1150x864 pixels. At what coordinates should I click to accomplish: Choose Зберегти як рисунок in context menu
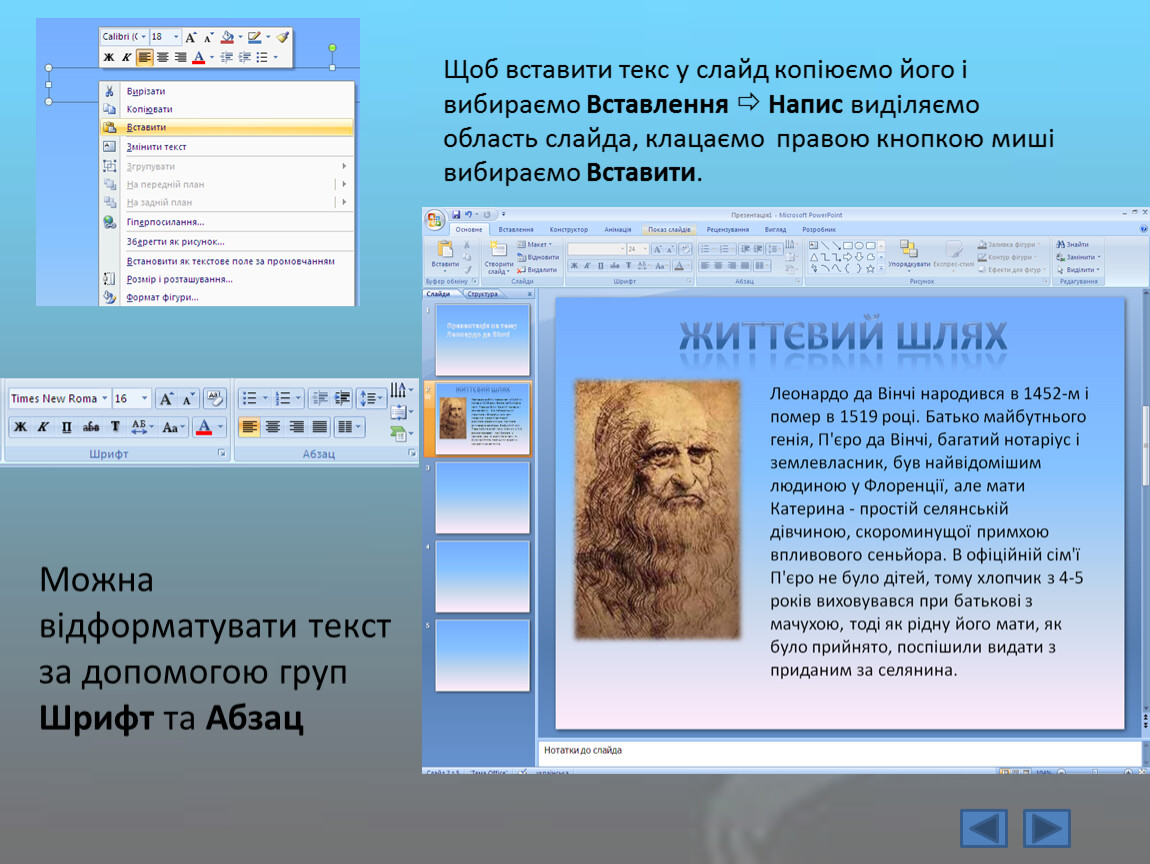pos(227,241)
